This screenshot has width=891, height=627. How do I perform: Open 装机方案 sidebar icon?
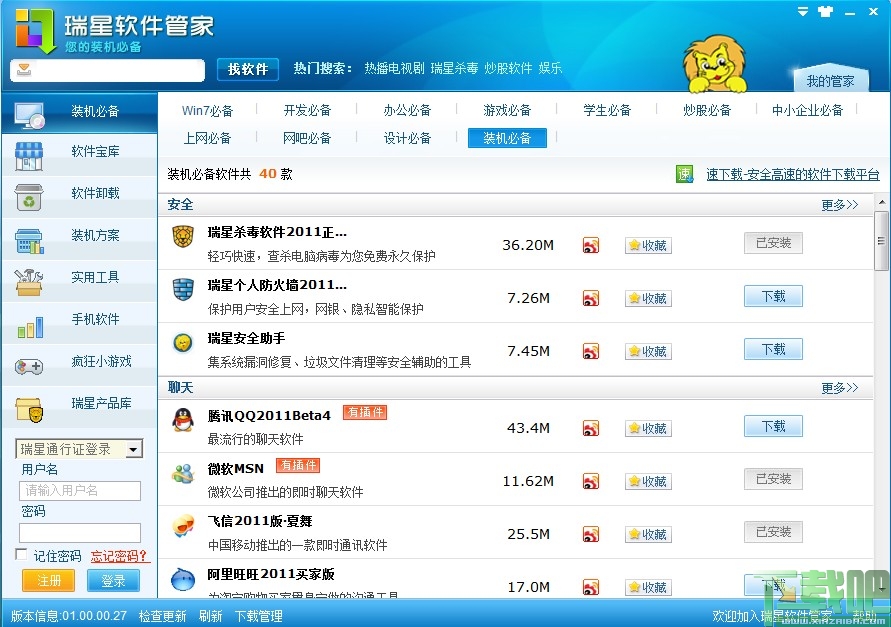[x=29, y=241]
